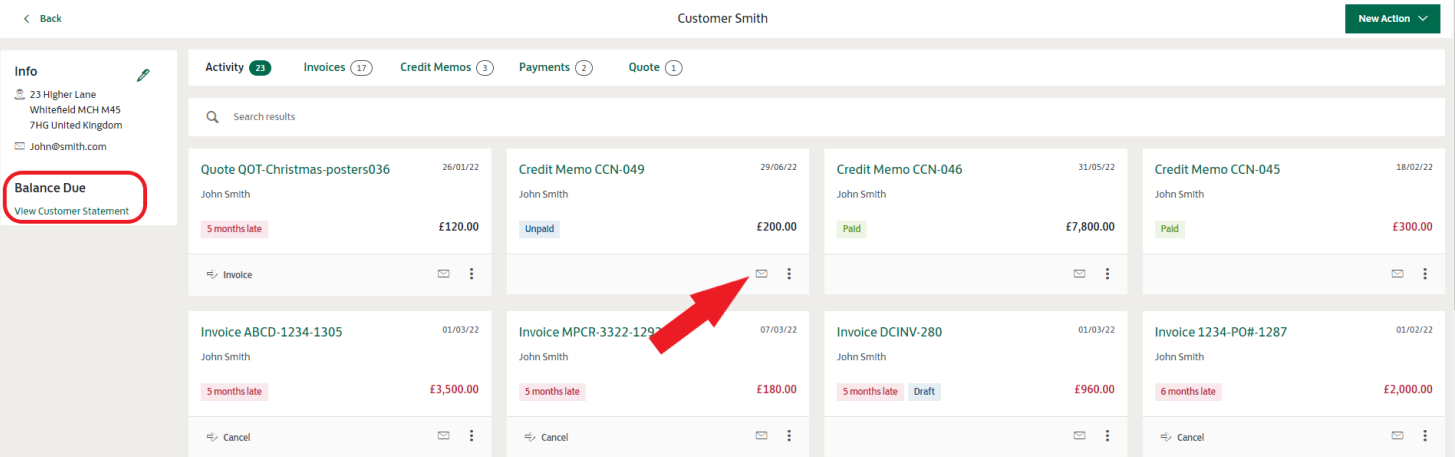Click the Back arrow icon
Image resolution: width=1455 pixels, height=457 pixels.
point(26,18)
